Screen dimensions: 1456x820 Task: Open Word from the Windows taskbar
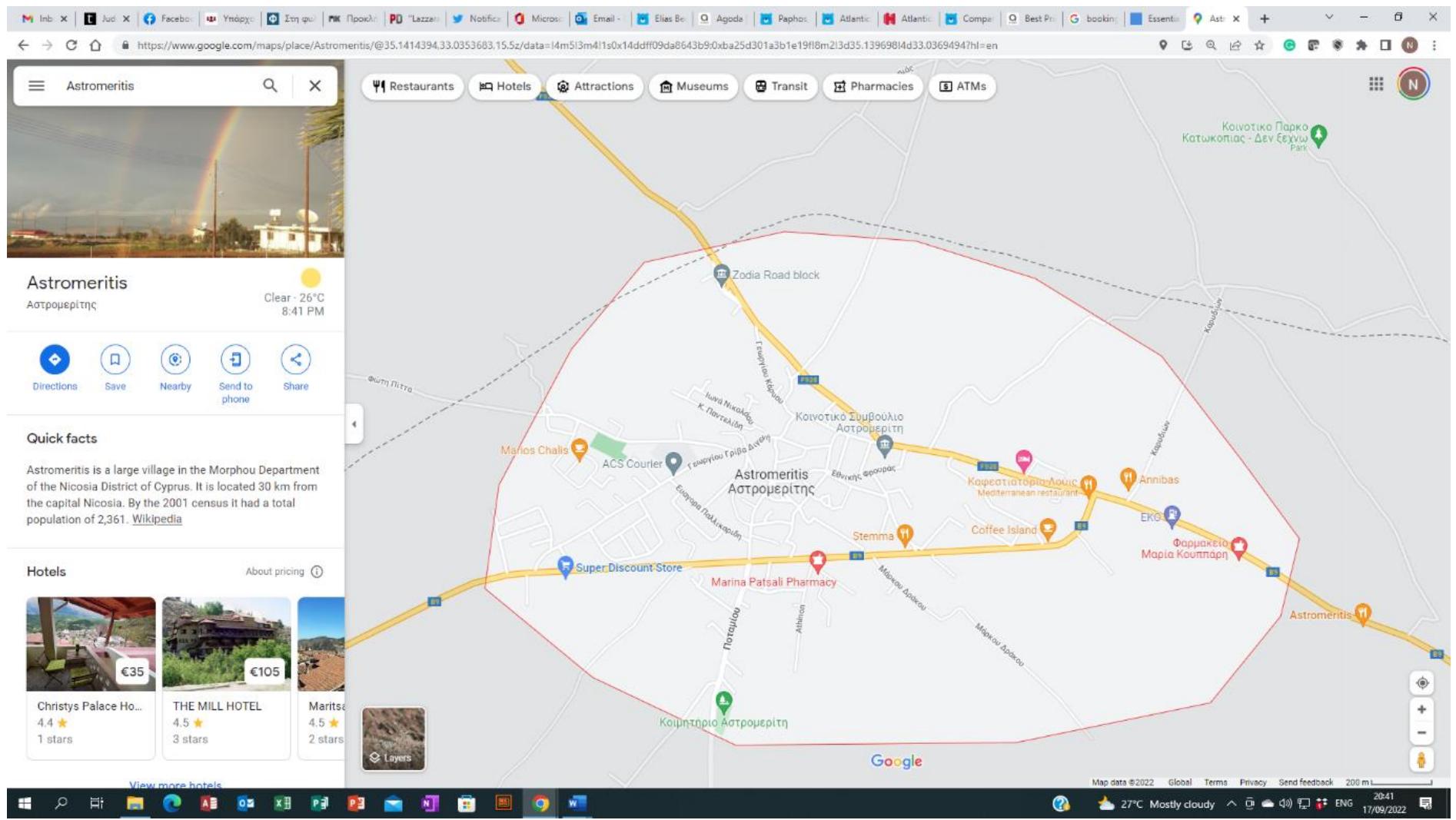577,803
